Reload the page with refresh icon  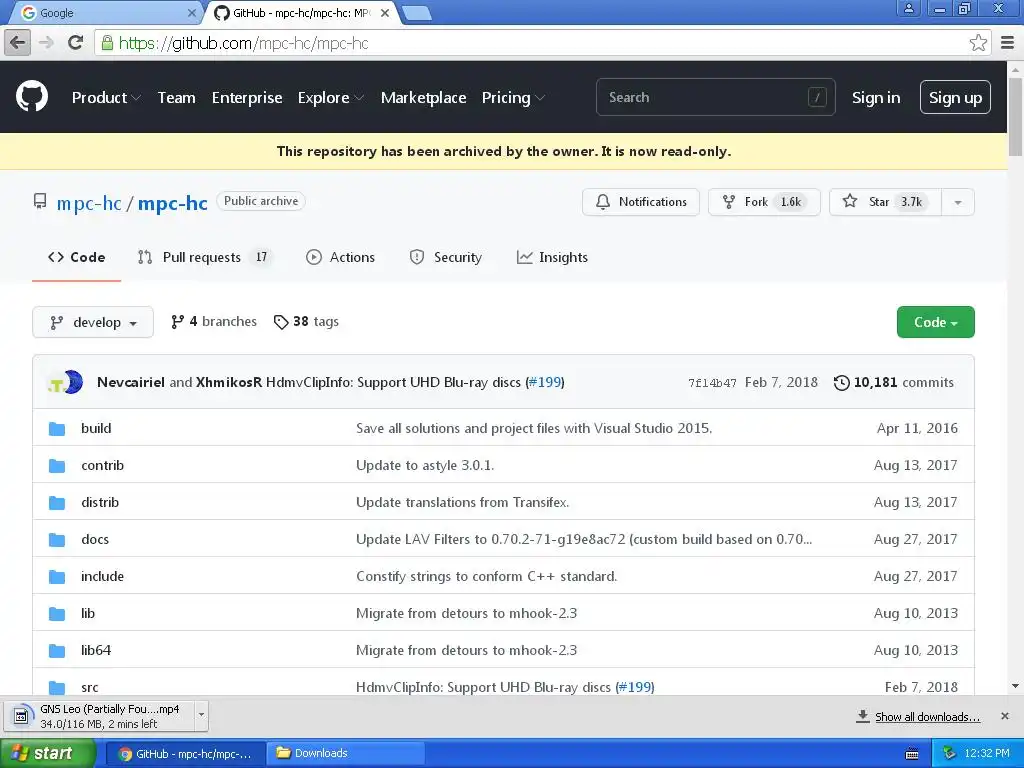[75, 43]
